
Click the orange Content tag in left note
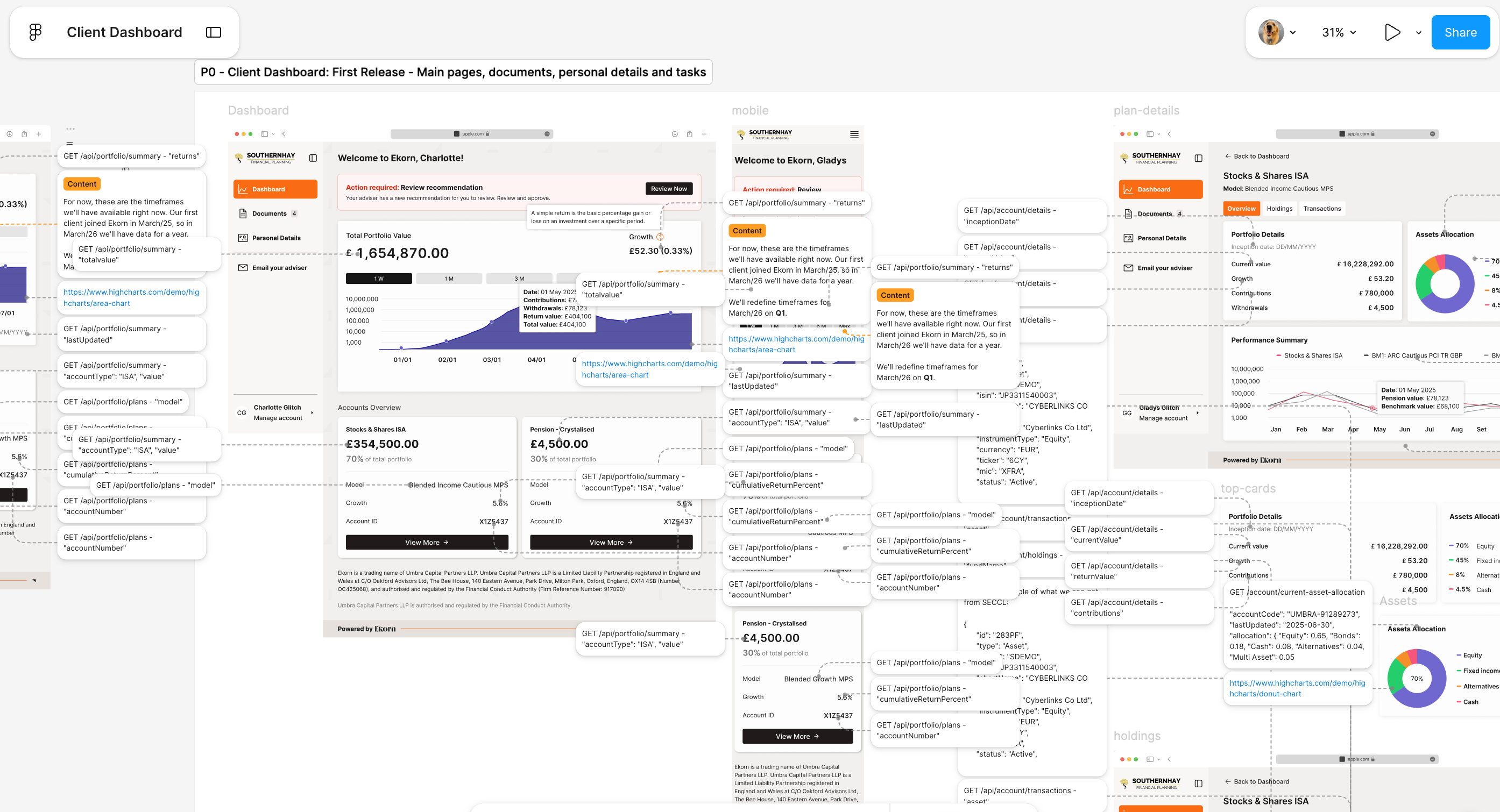(82, 184)
